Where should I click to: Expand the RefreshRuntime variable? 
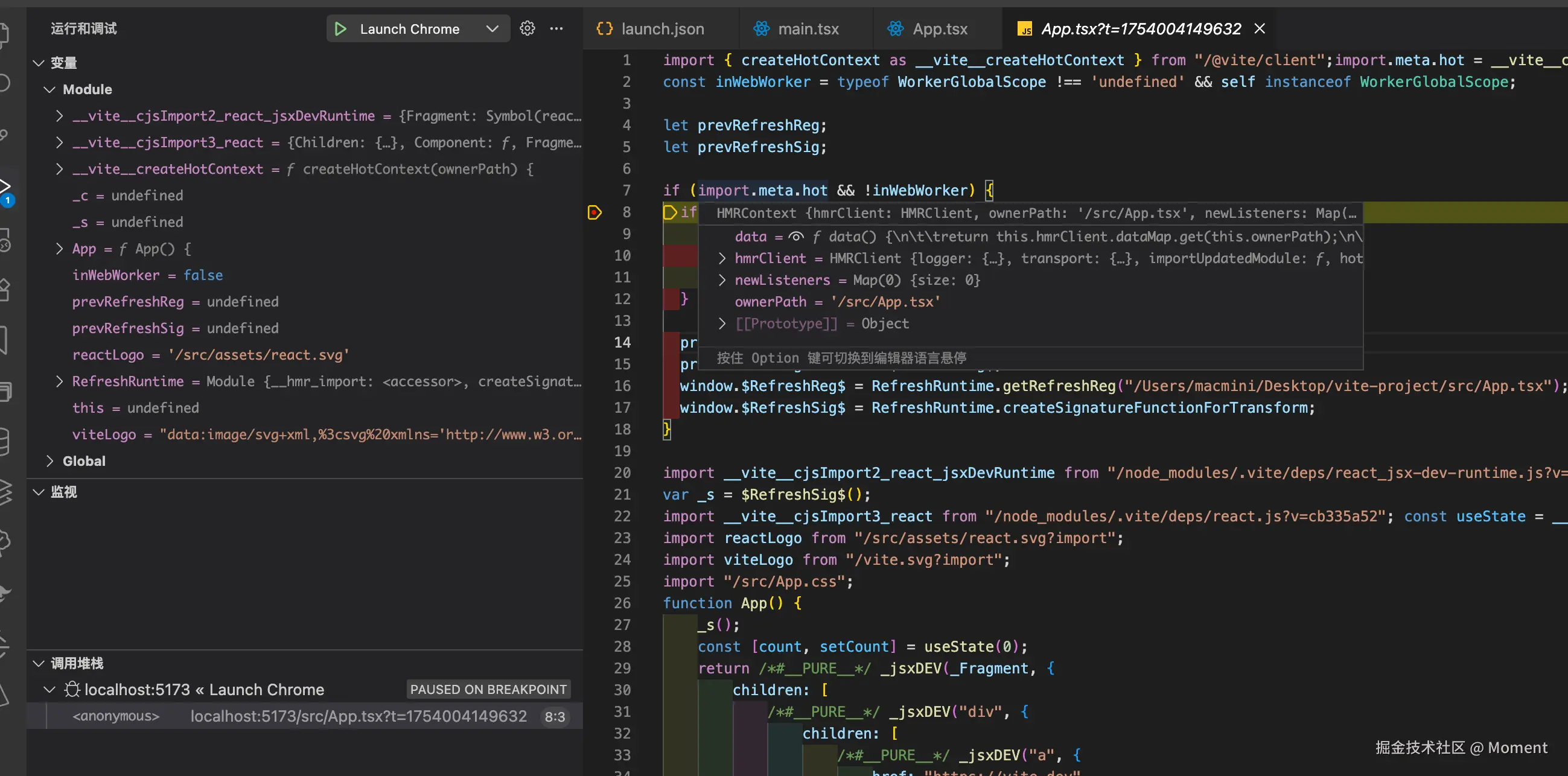pos(59,381)
